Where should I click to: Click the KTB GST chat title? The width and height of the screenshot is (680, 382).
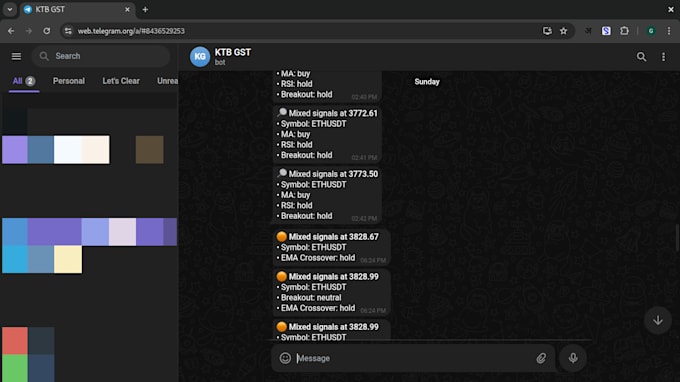tap(233, 52)
